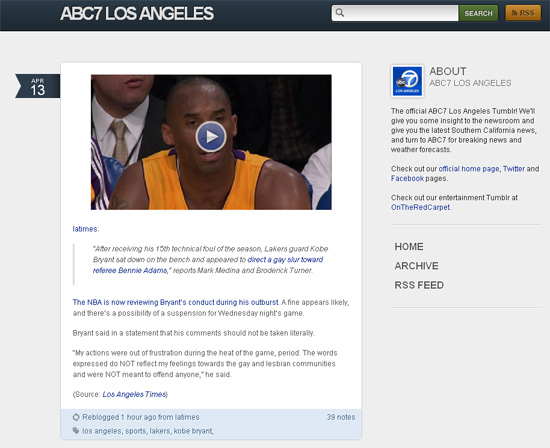The image size is (550, 448).
Task: Follow the official home page link
Action: 469,169
